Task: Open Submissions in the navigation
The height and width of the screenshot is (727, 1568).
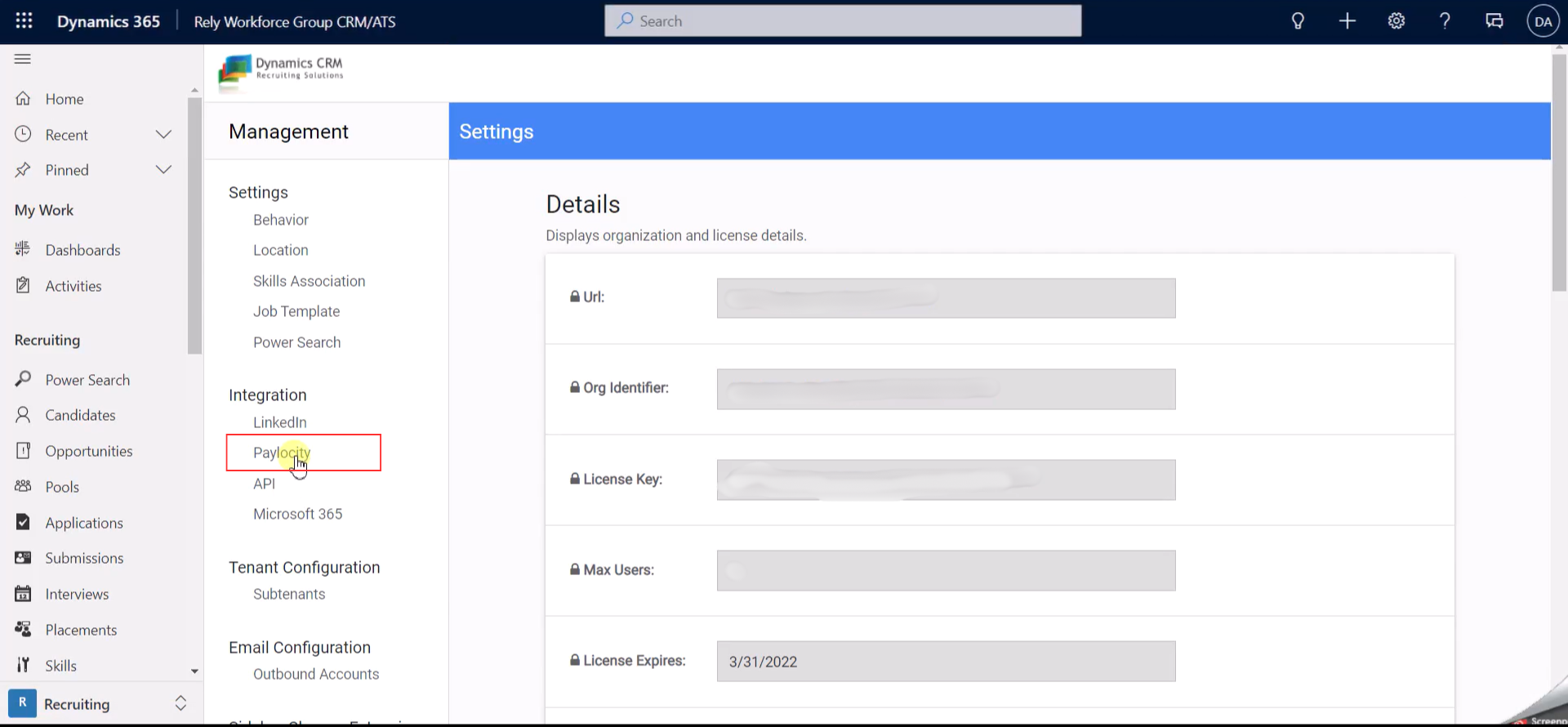Action: (84, 558)
